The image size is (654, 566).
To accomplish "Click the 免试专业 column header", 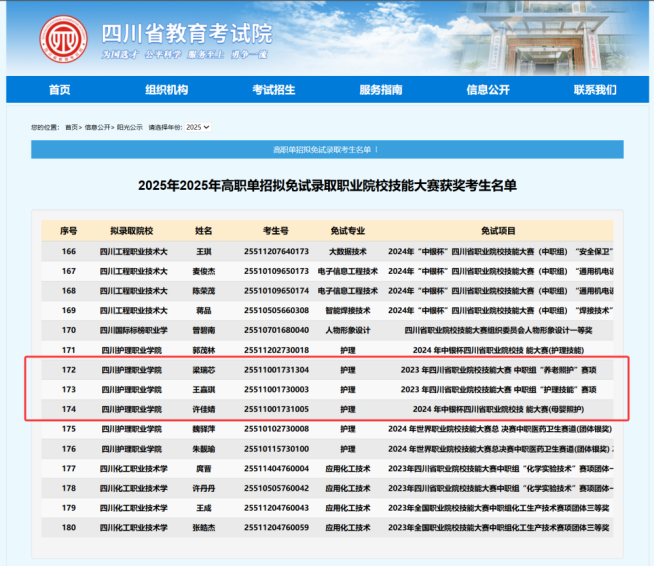I will 347,231.
